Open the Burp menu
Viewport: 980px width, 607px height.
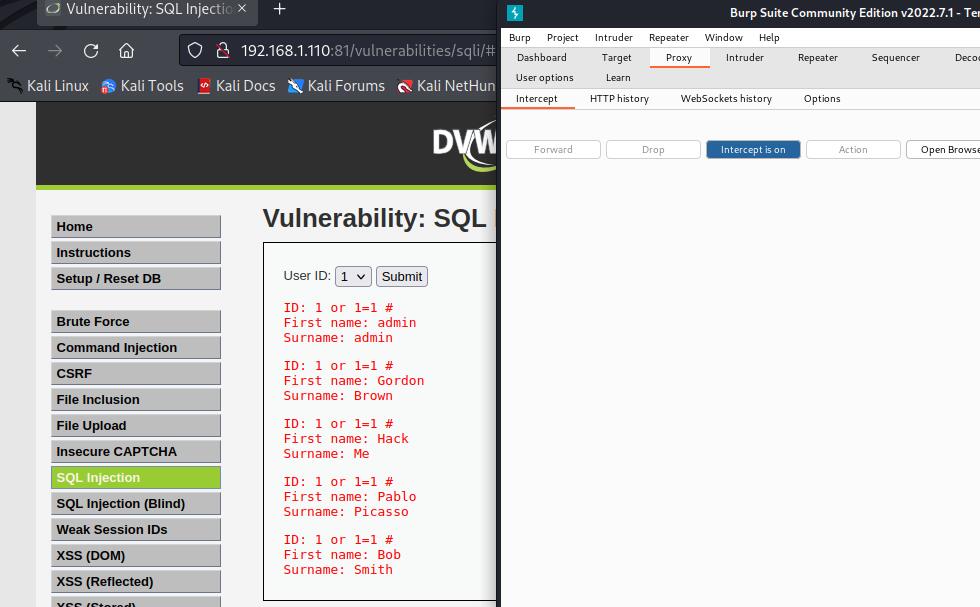[519, 38]
